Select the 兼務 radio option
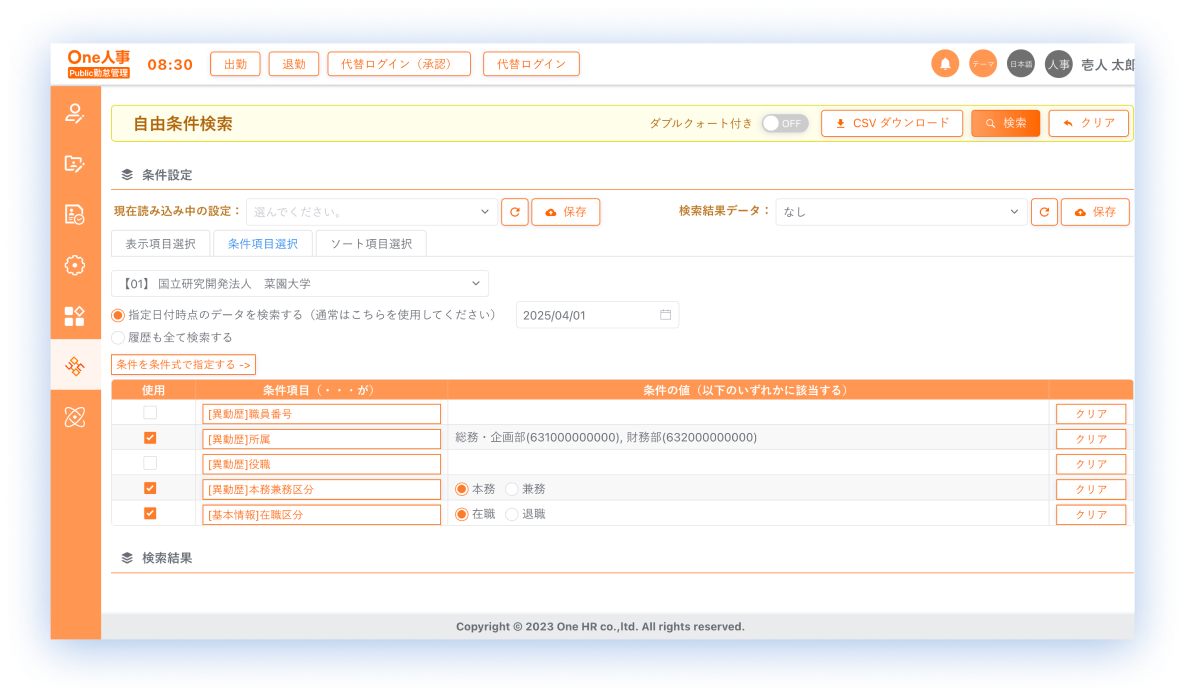Screen dimensions: 1186x698 click(512, 489)
